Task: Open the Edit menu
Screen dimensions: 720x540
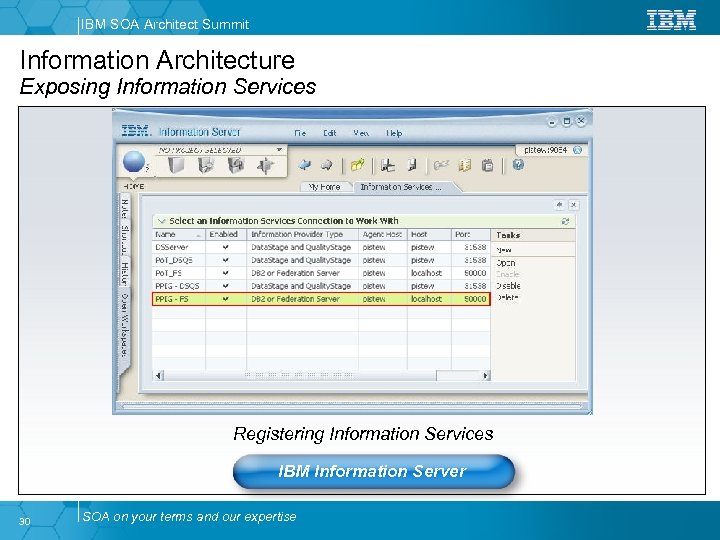Action: [330, 133]
